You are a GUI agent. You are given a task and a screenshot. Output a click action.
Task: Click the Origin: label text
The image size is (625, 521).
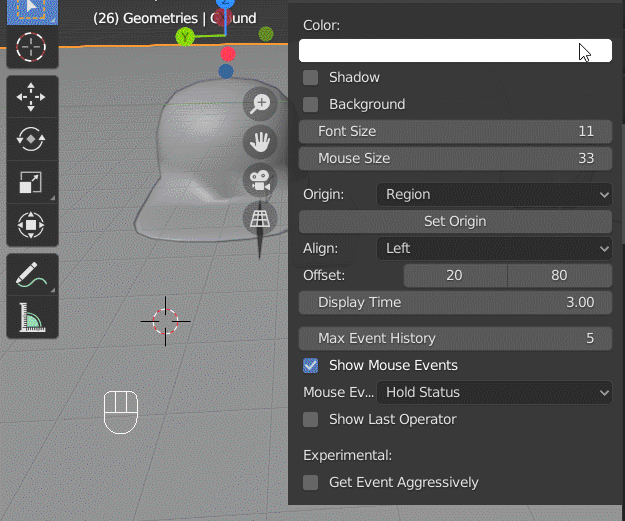tap(323, 195)
